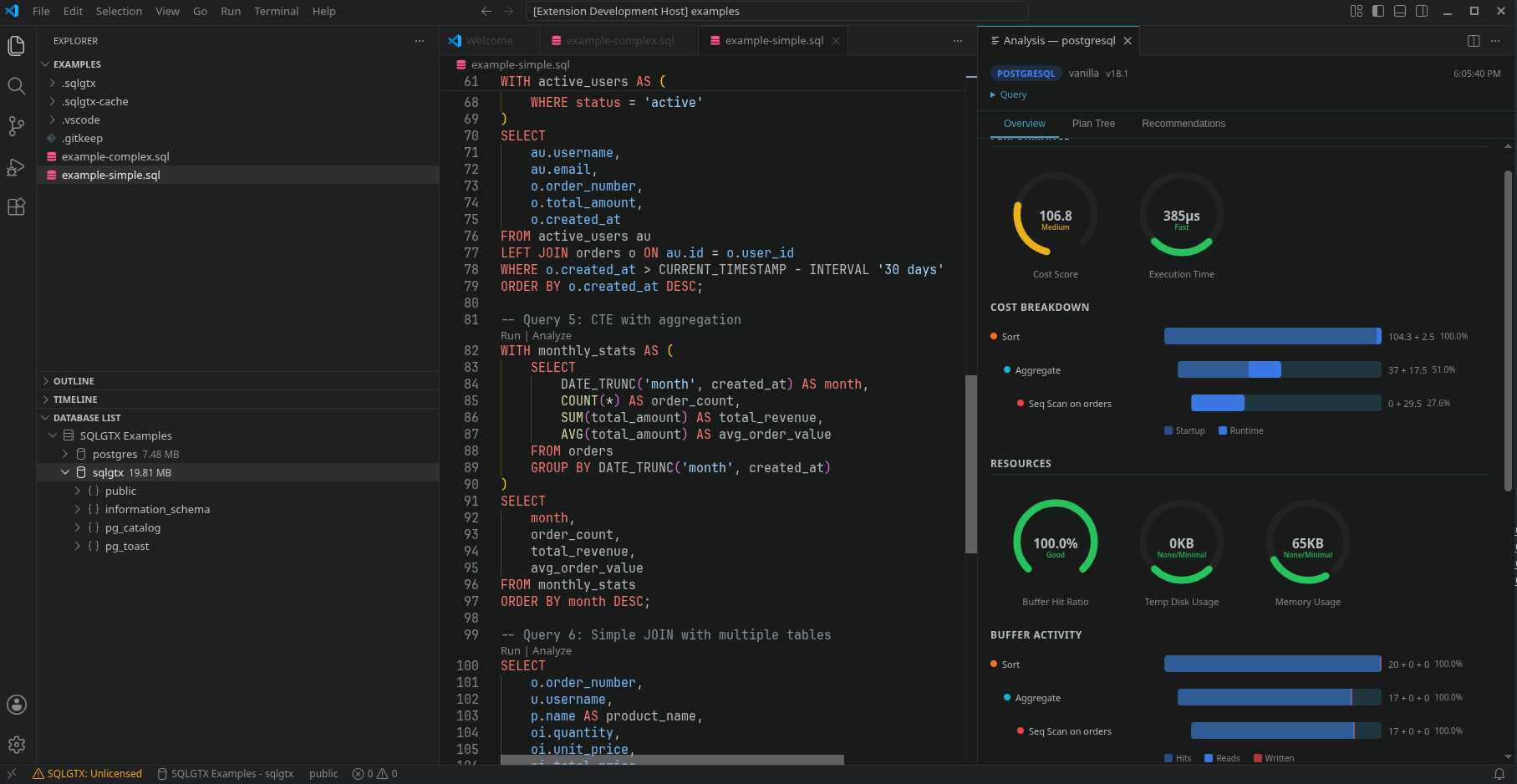The height and width of the screenshot is (784, 1517).
Task: Switch to Recommendations tab
Action: tap(1184, 124)
